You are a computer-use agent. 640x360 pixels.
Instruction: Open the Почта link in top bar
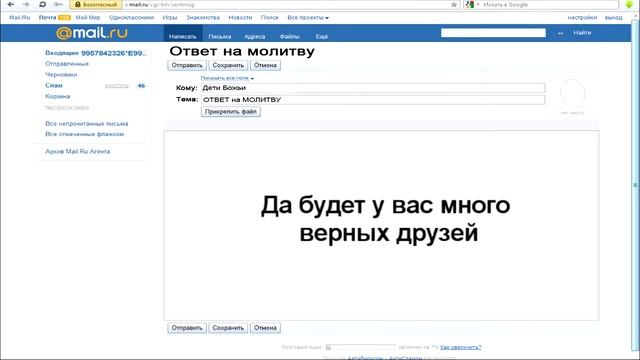pyautogui.click(x=47, y=18)
